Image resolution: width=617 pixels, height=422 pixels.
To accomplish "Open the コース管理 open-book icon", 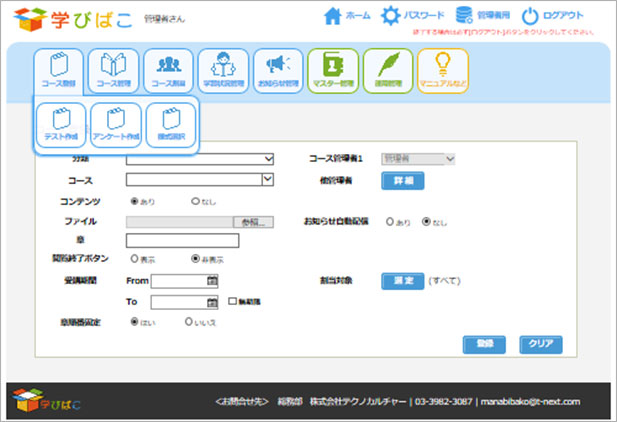I will (x=114, y=67).
